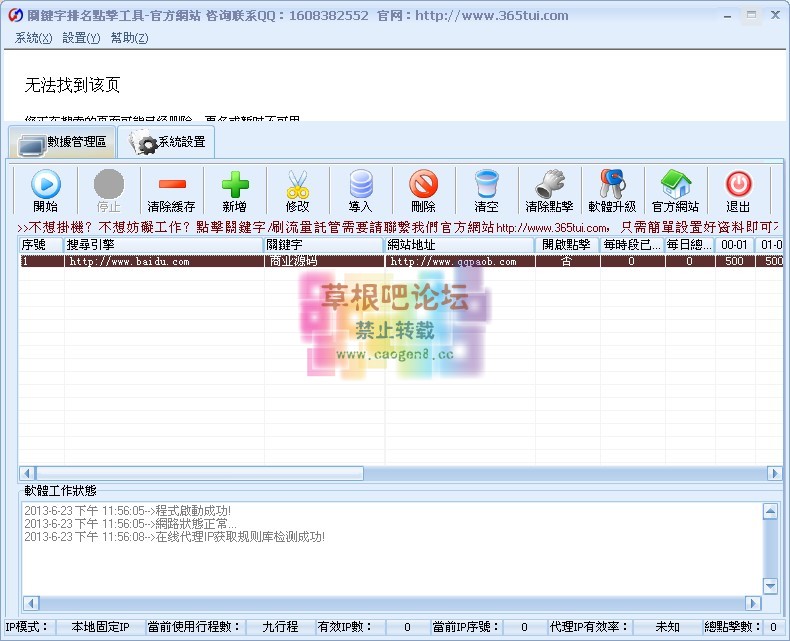Add entry with 新增 green plus icon
The image size is (790, 641).
(x=235, y=184)
